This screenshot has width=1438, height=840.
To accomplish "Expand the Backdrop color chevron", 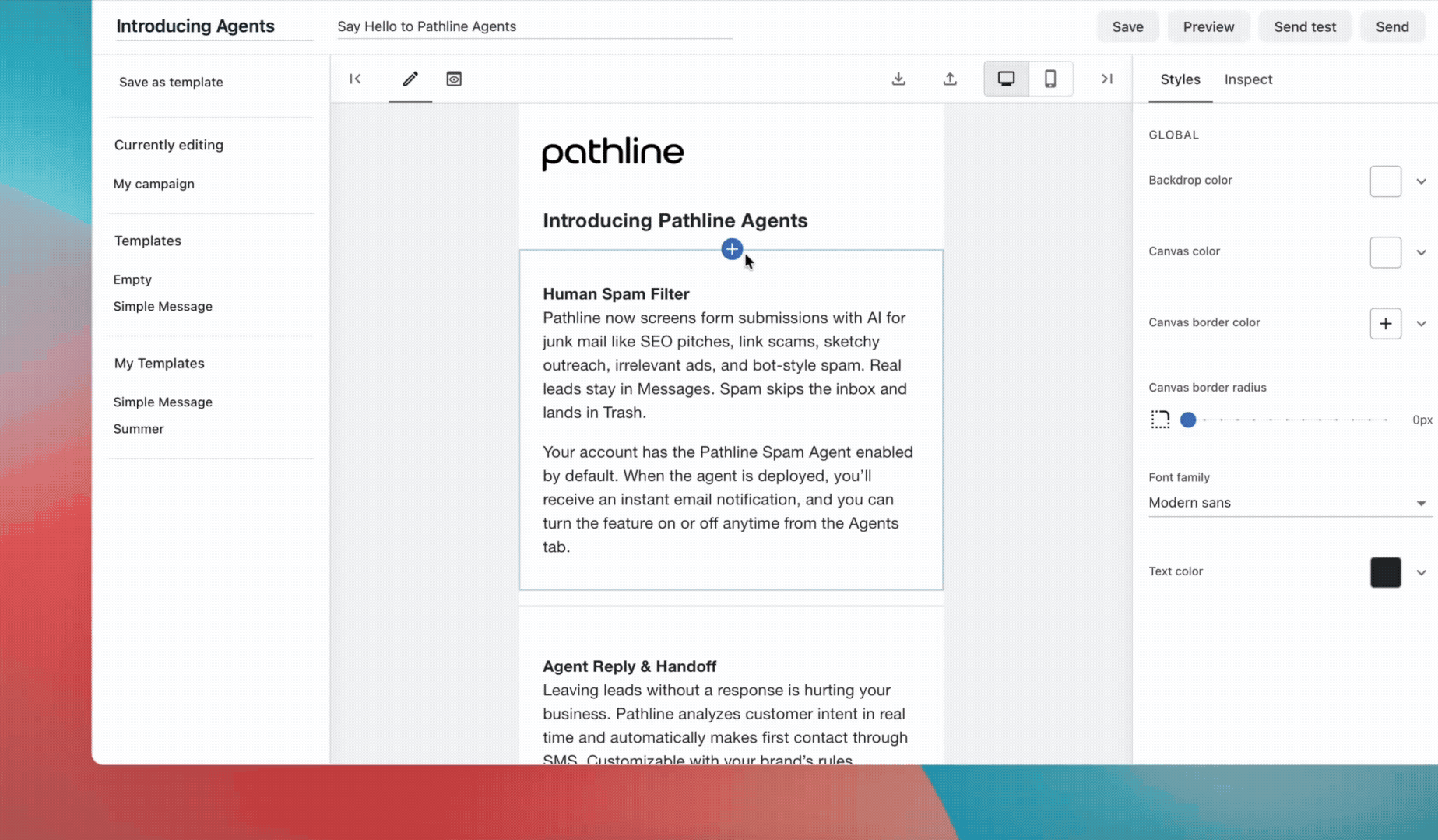I will pyautogui.click(x=1421, y=181).
